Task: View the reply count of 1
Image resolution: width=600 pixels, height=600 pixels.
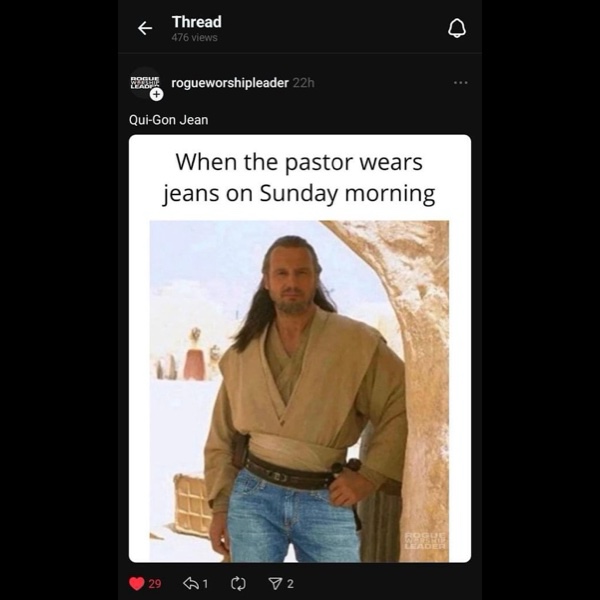Action: tap(205, 584)
